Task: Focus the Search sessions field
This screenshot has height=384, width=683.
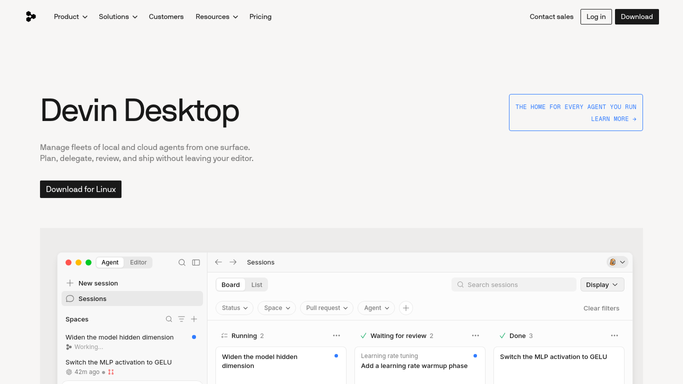Action: (514, 285)
